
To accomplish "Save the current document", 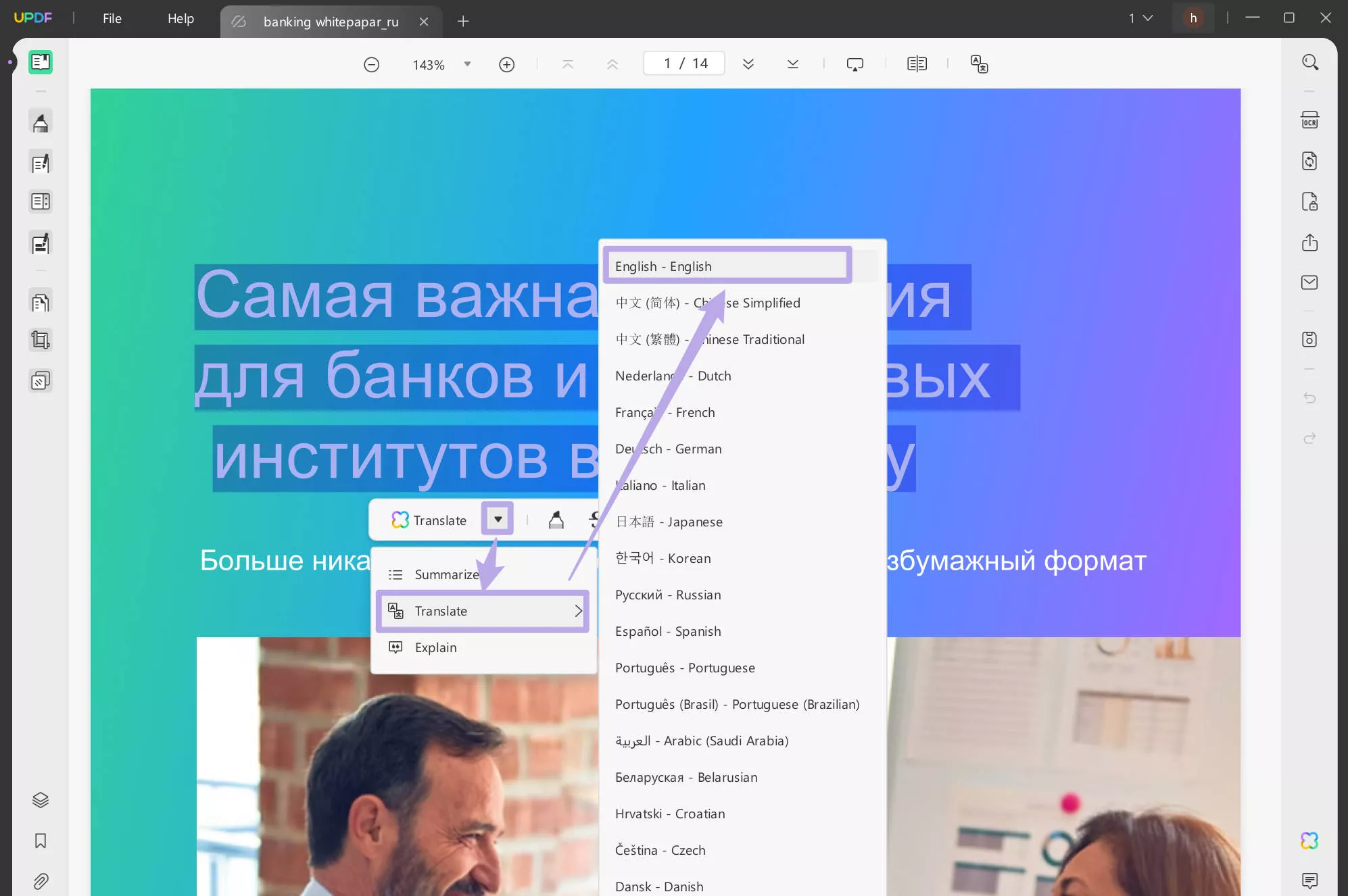I will [1310, 339].
